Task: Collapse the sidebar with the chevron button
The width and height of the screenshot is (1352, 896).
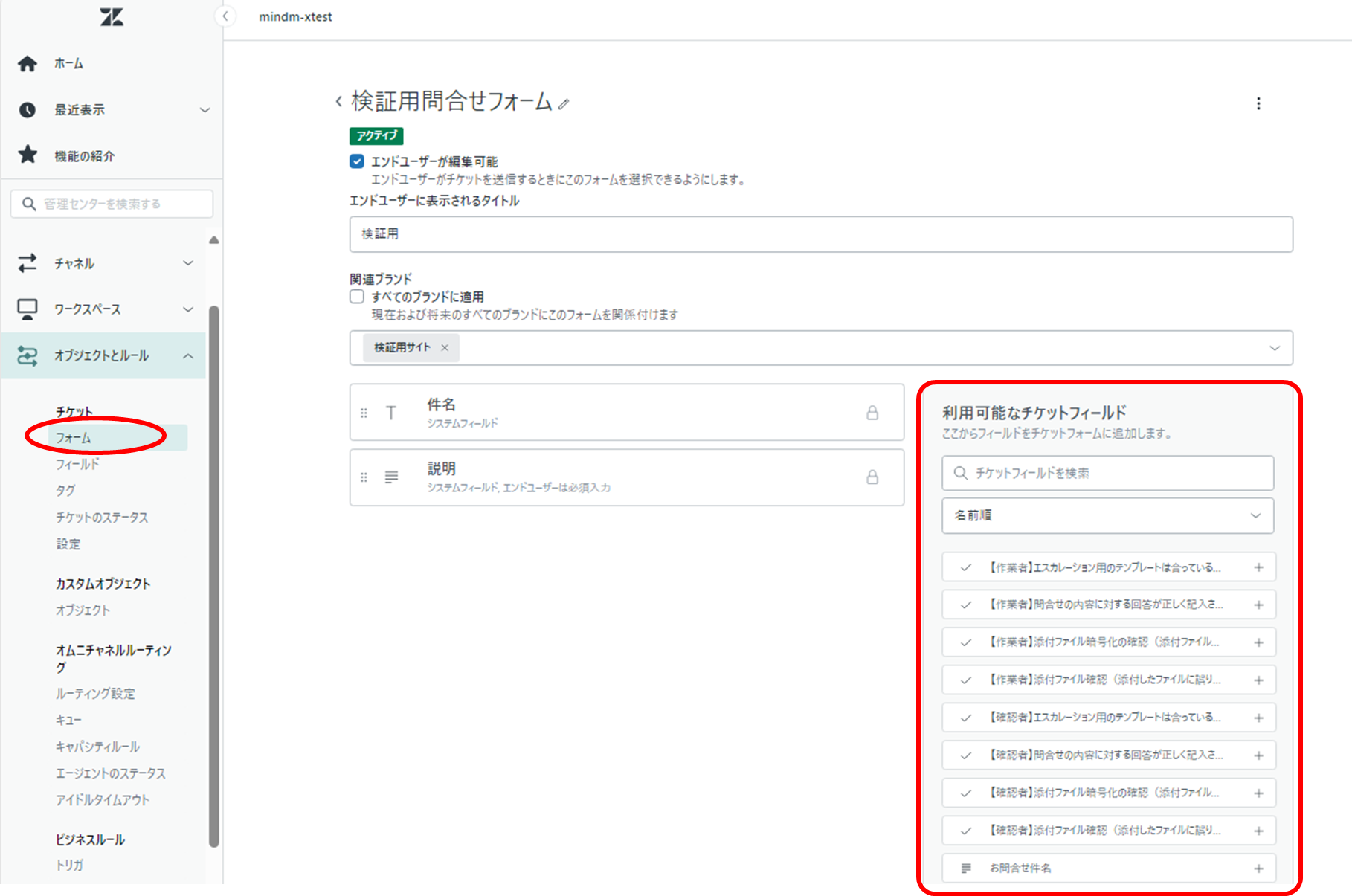Action: (x=225, y=16)
